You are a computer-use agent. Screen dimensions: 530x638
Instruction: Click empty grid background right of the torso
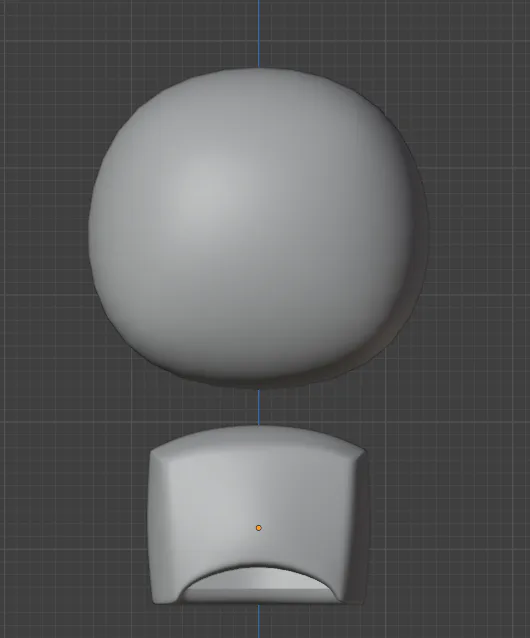point(449,515)
